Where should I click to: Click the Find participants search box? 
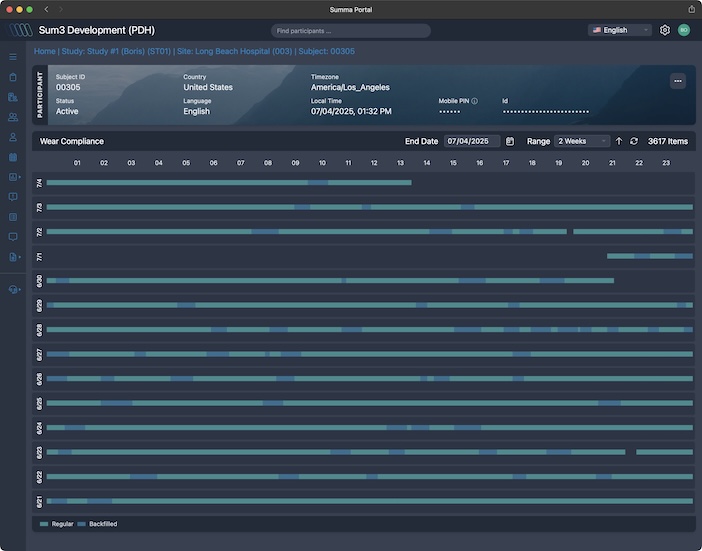pos(350,31)
